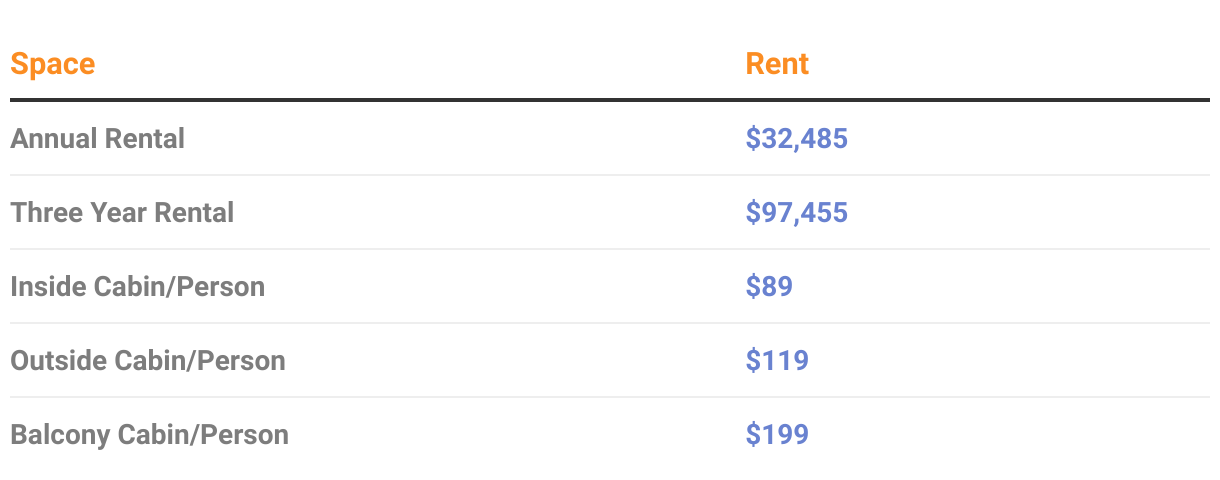
Task: Click the thick dark line under the headers
Action: pyautogui.click(x=610, y=100)
